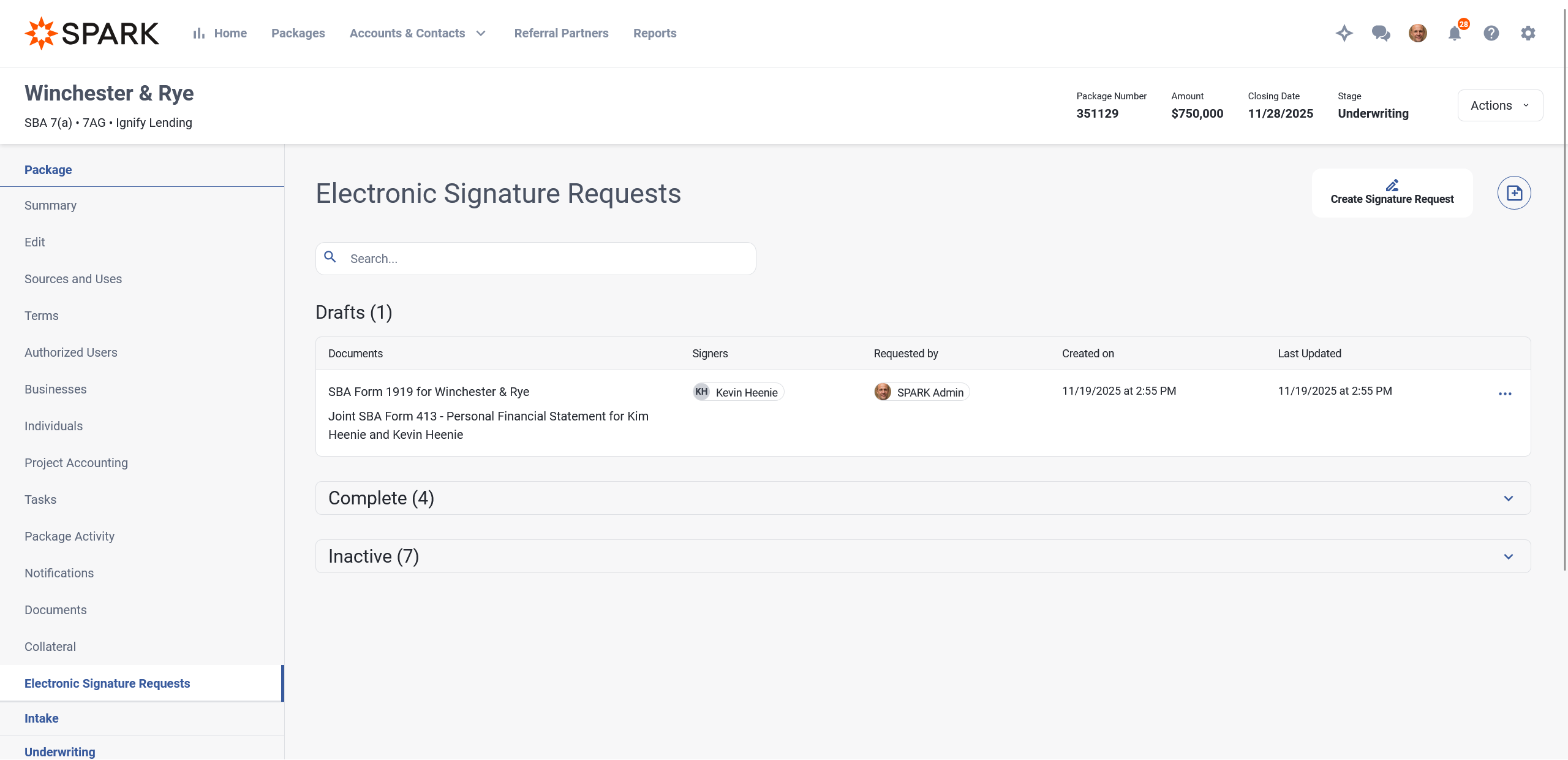Open the Reports menu item
1568x760 pixels.
[655, 33]
